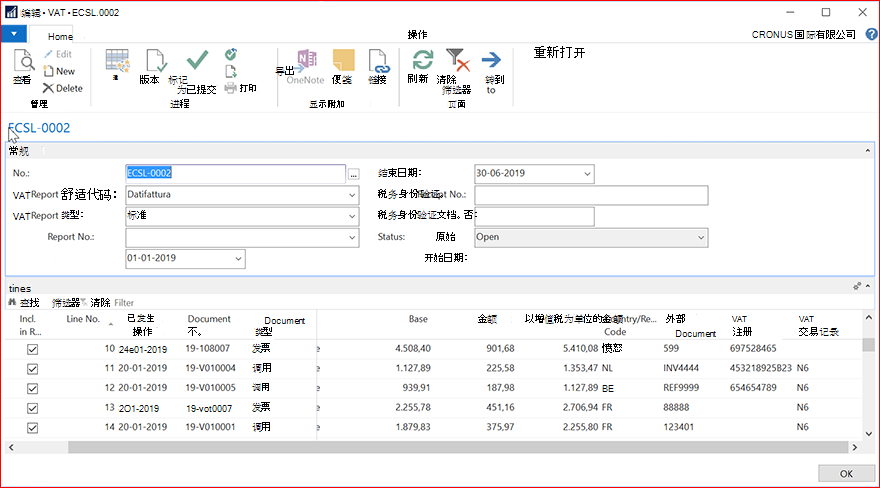
Task: Click the ECSL-0002 page title link
Action: (39, 128)
